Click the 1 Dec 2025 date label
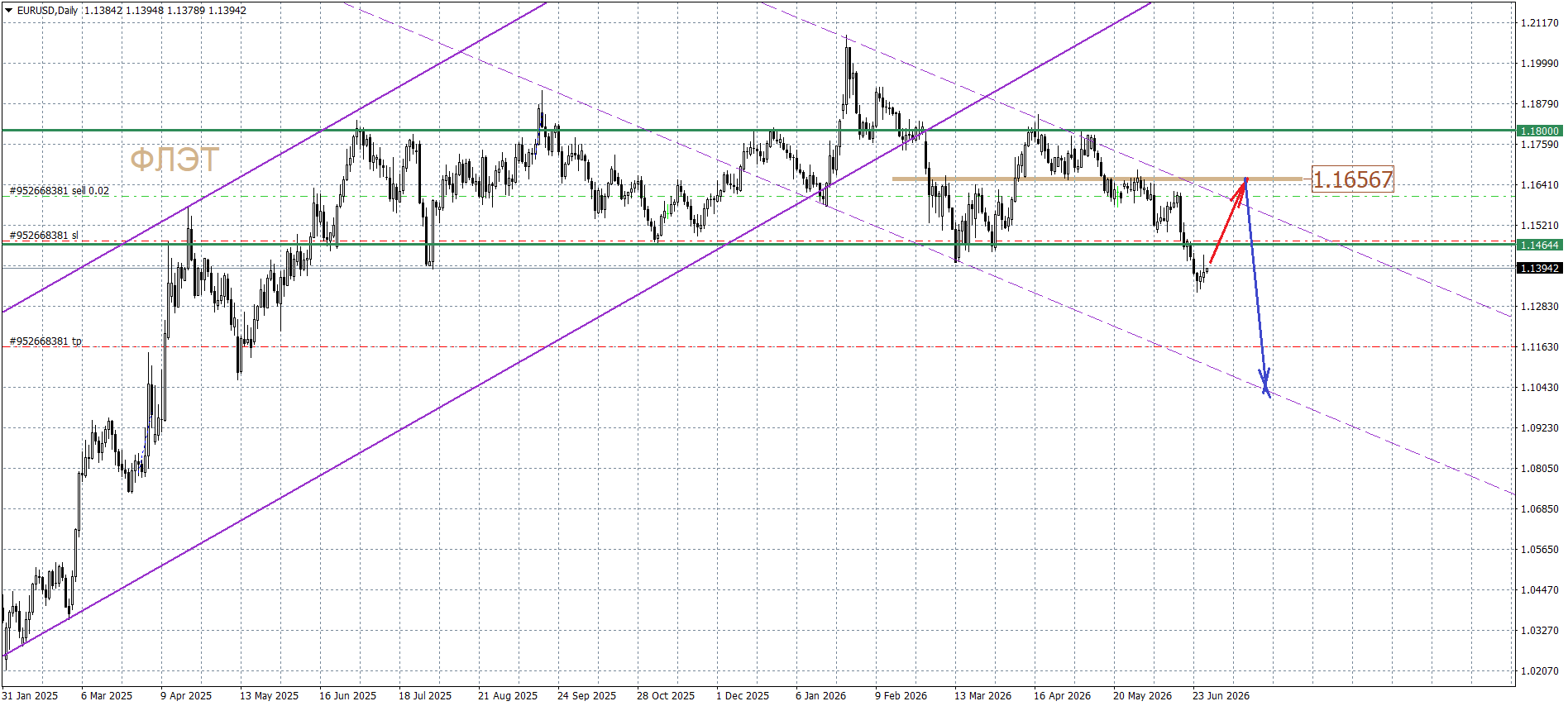This screenshot has width=1568, height=706. tap(743, 696)
